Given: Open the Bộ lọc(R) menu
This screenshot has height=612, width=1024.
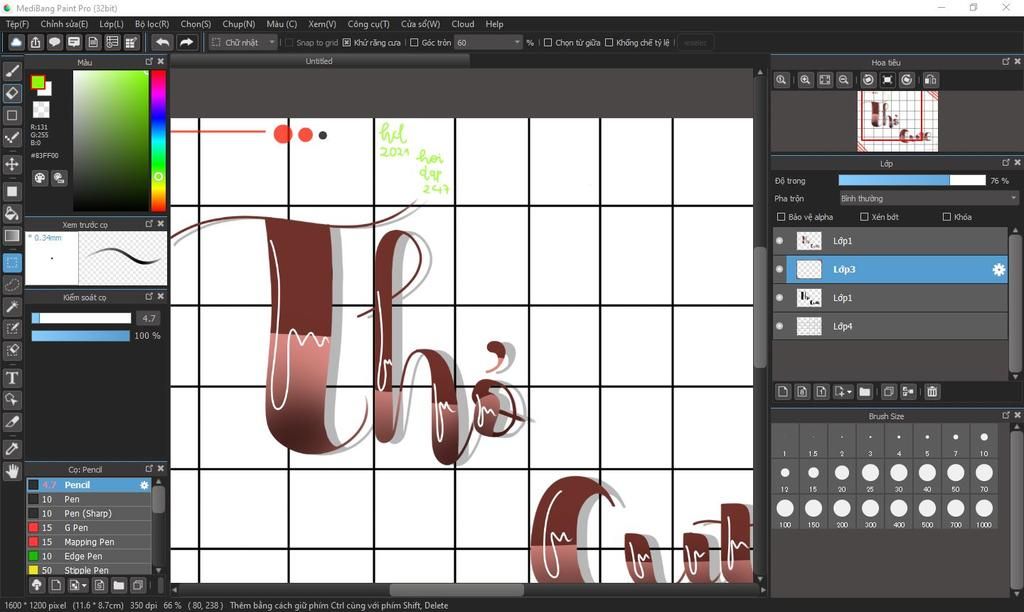Looking at the screenshot, I should [x=152, y=24].
